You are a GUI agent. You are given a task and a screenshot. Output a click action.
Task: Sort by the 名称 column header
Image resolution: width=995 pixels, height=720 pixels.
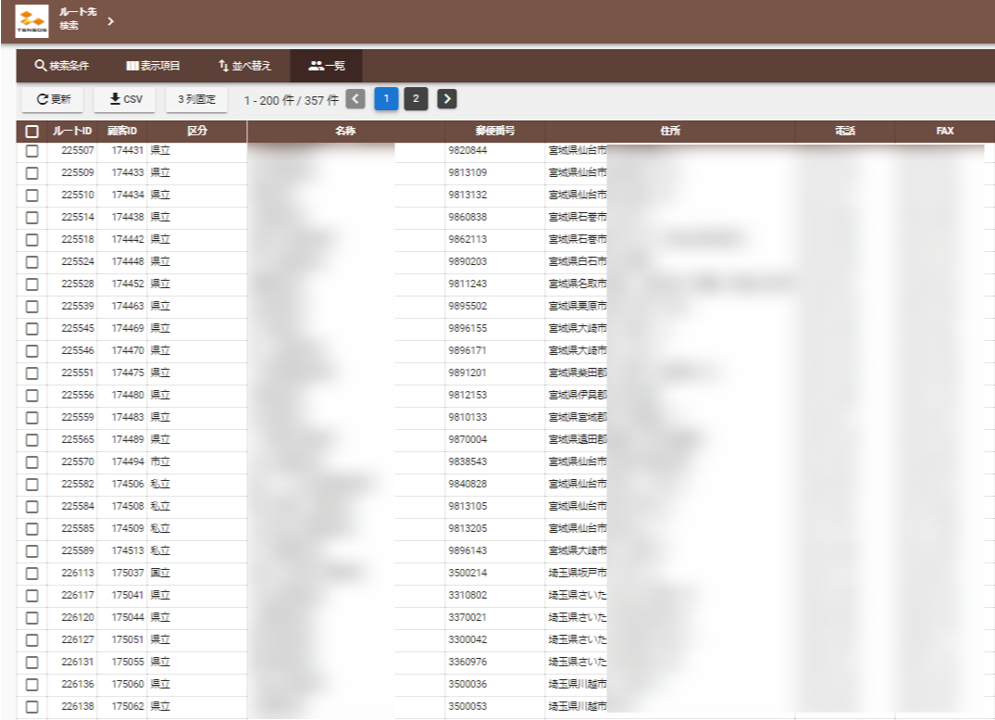coord(346,131)
